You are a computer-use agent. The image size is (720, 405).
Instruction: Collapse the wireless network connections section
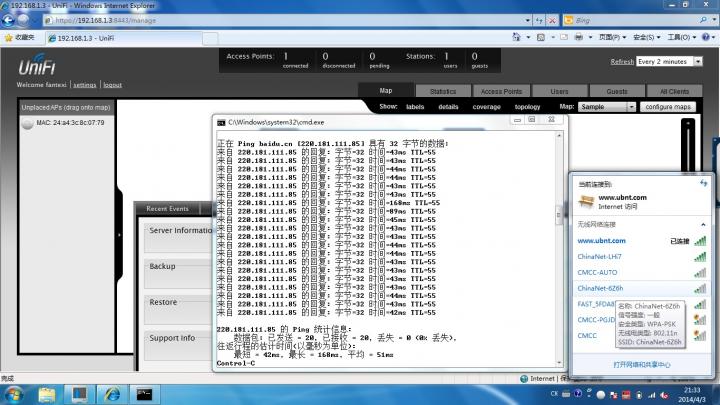click(703, 225)
